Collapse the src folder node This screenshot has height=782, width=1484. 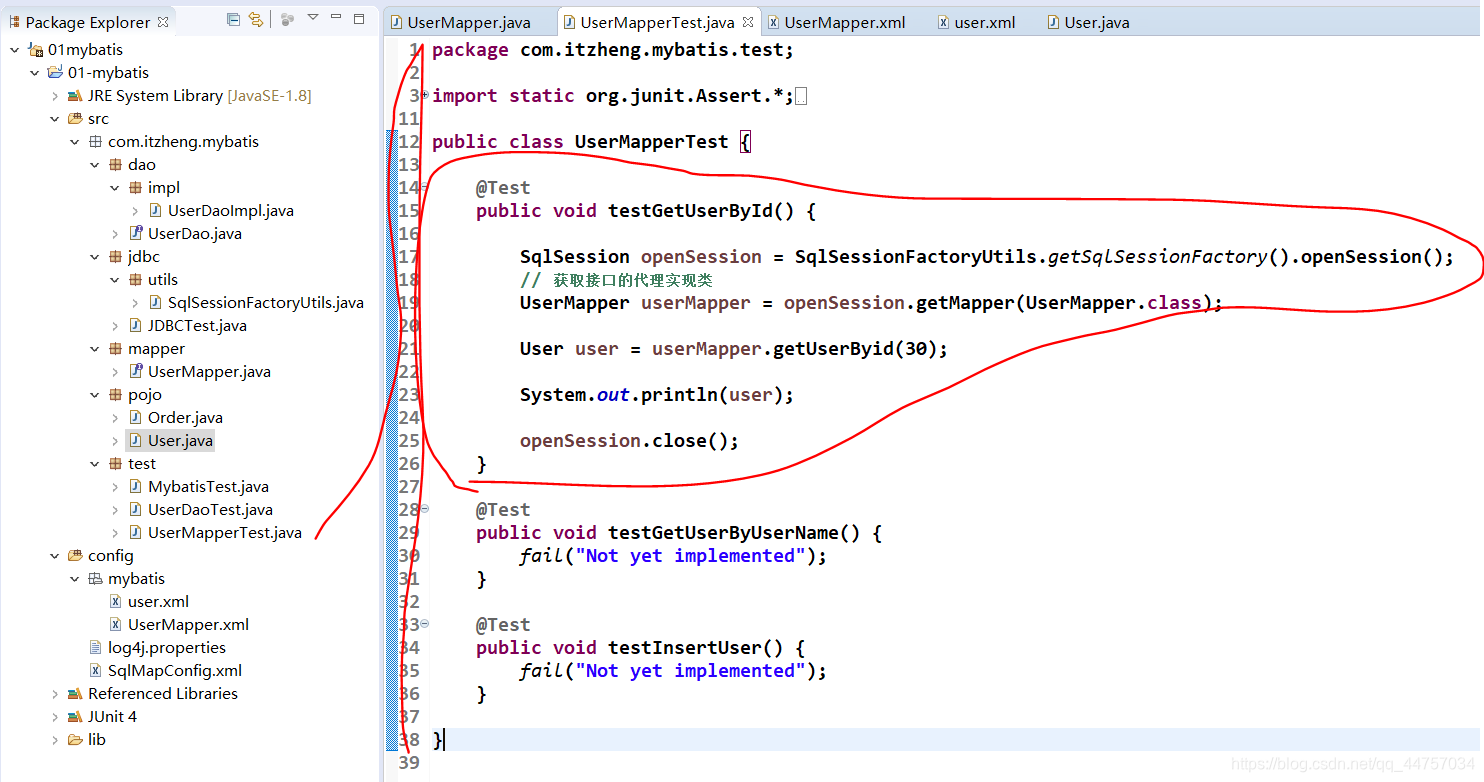pyautogui.click(x=54, y=119)
